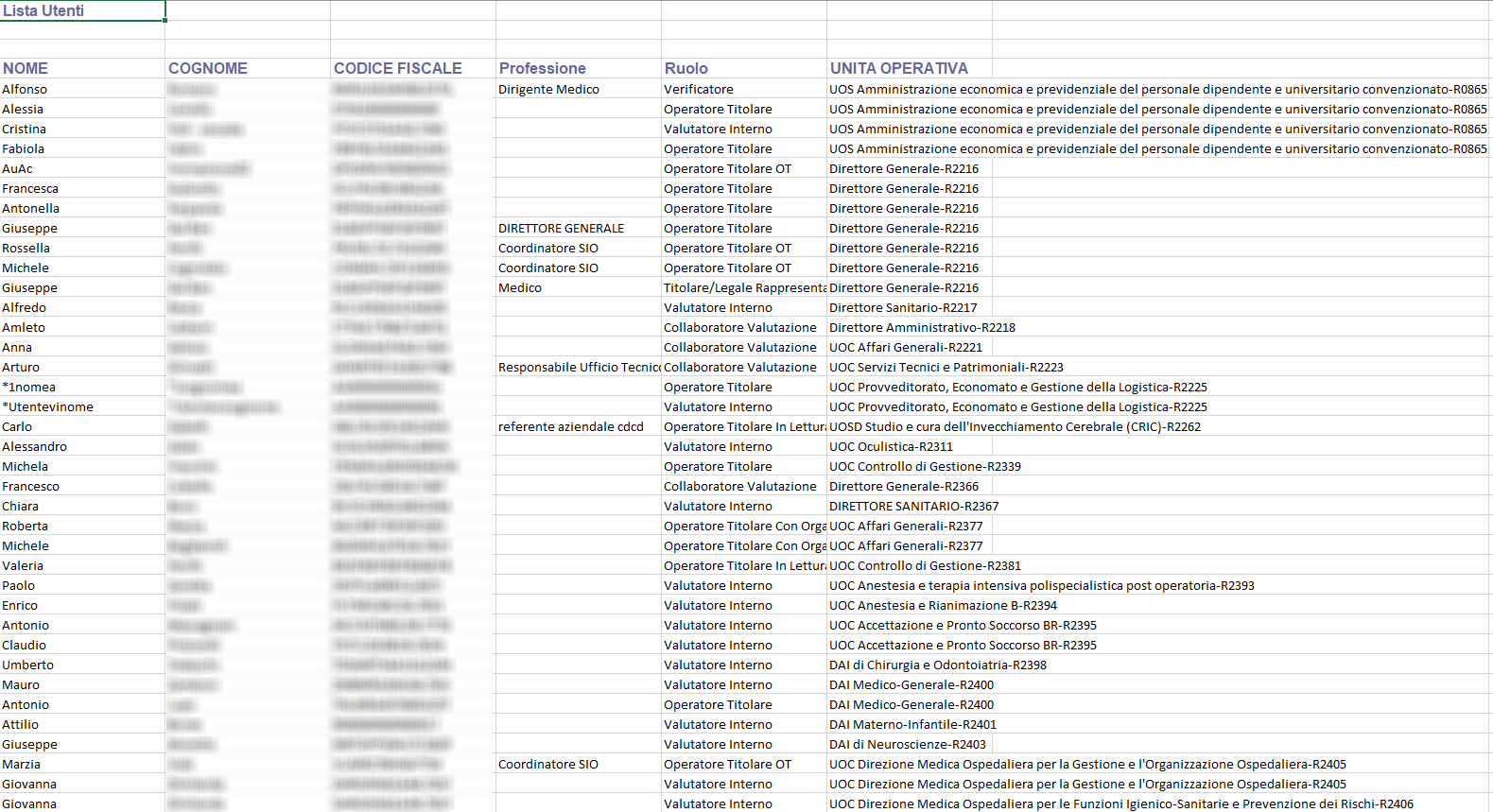Select the name cell 'Amleto'
This screenshot has width=1493, height=812.
[82, 327]
